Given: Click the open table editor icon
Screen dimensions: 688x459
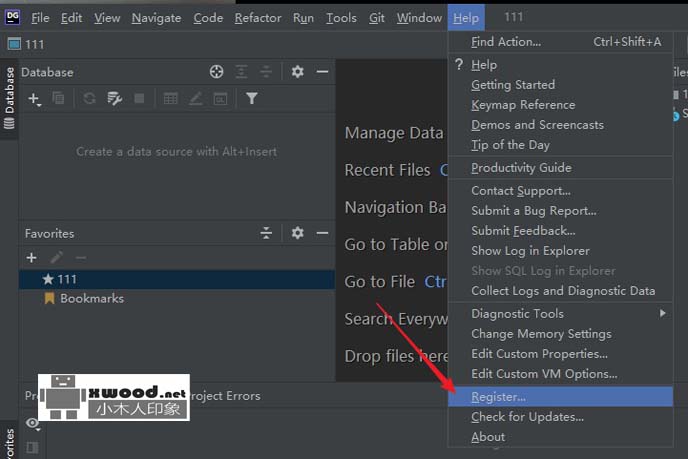Looking at the screenshot, I should pyautogui.click(x=170, y=98).
